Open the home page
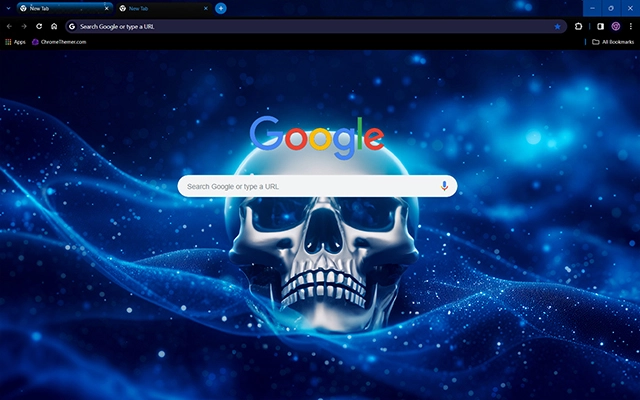 (54, 27)
